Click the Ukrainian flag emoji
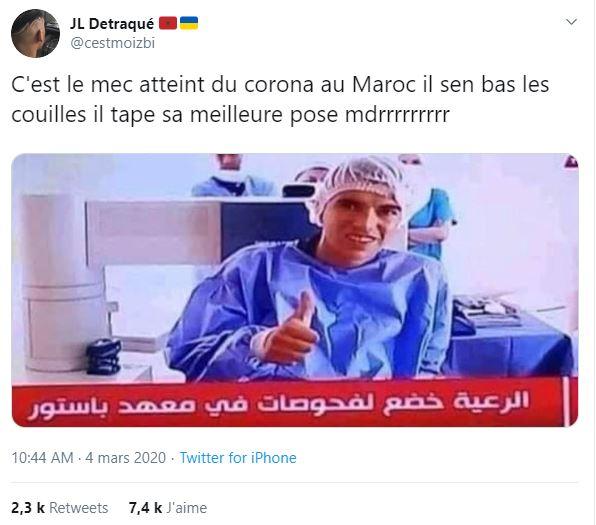This screenshot has width=596, height=525. coord(189,23)
